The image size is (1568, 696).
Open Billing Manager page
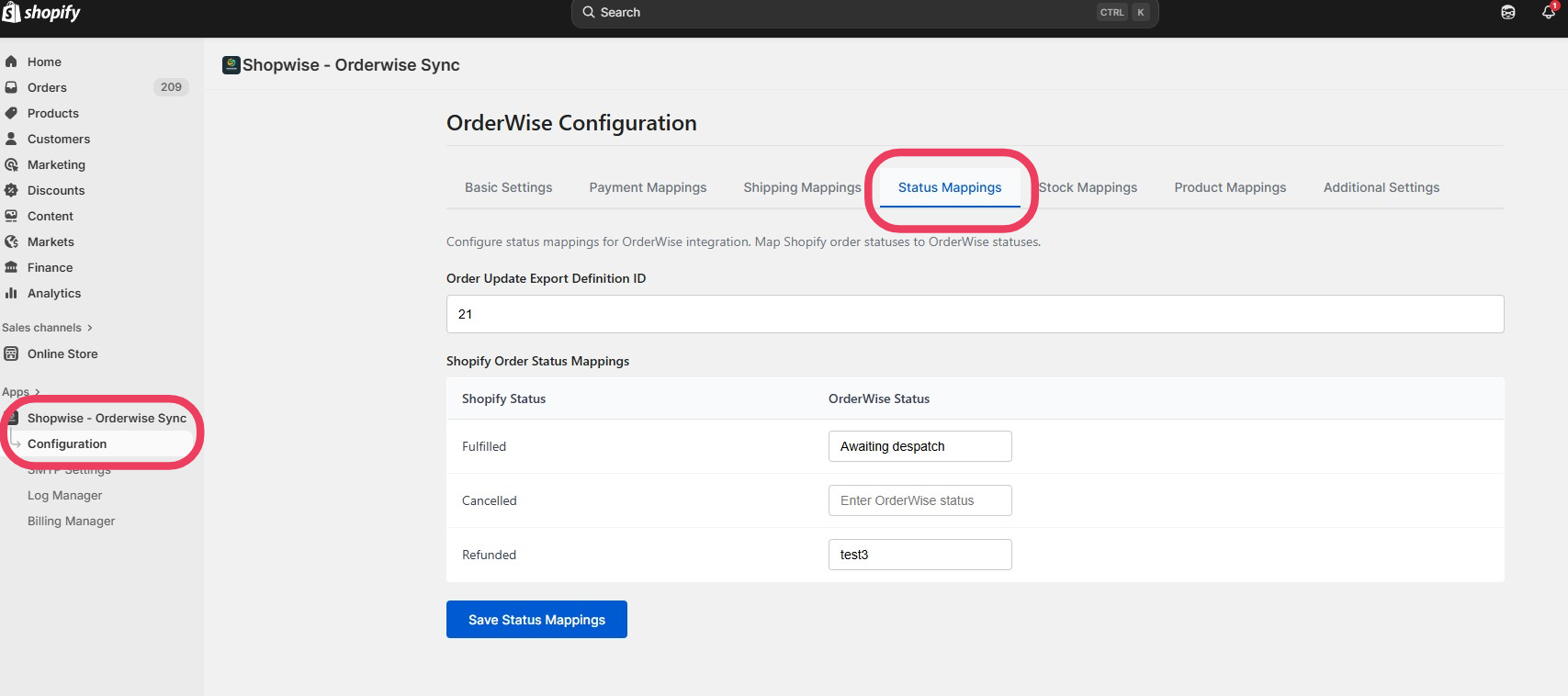click(x=71, y=521)
